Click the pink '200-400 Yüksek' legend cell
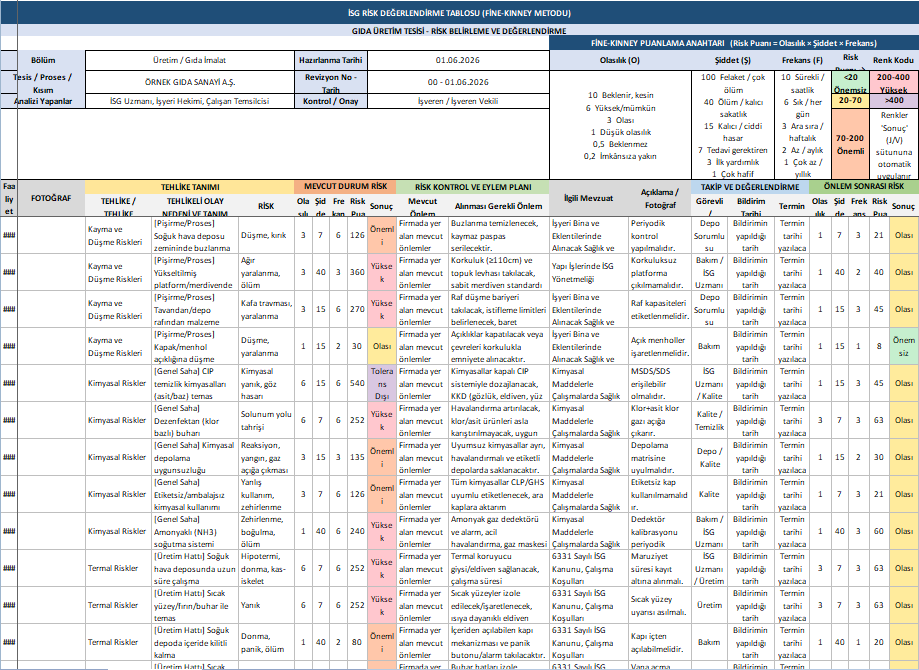The width and height of the screenshot is (919, 670). pos(893,83)
